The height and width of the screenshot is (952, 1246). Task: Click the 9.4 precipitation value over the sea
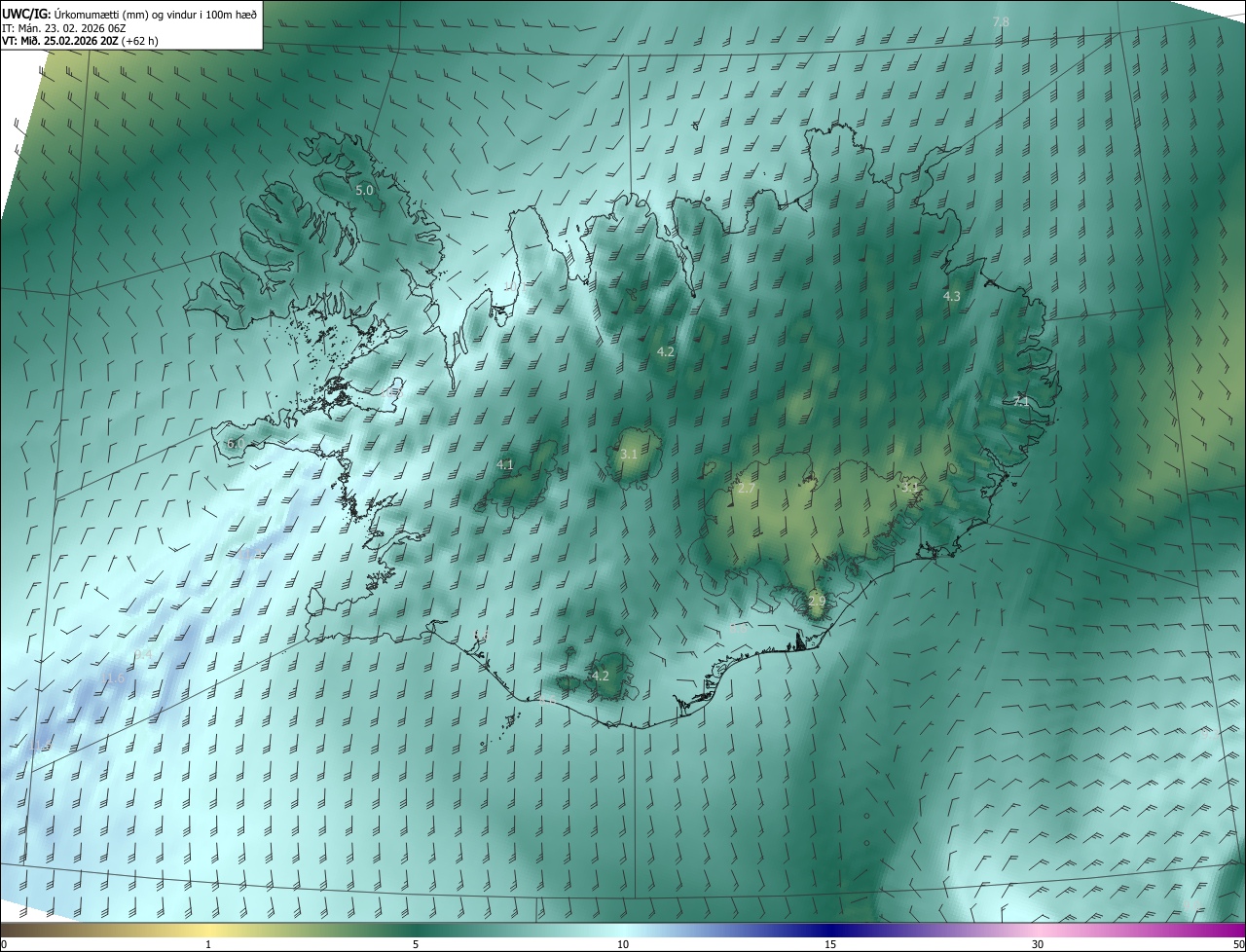142,654
